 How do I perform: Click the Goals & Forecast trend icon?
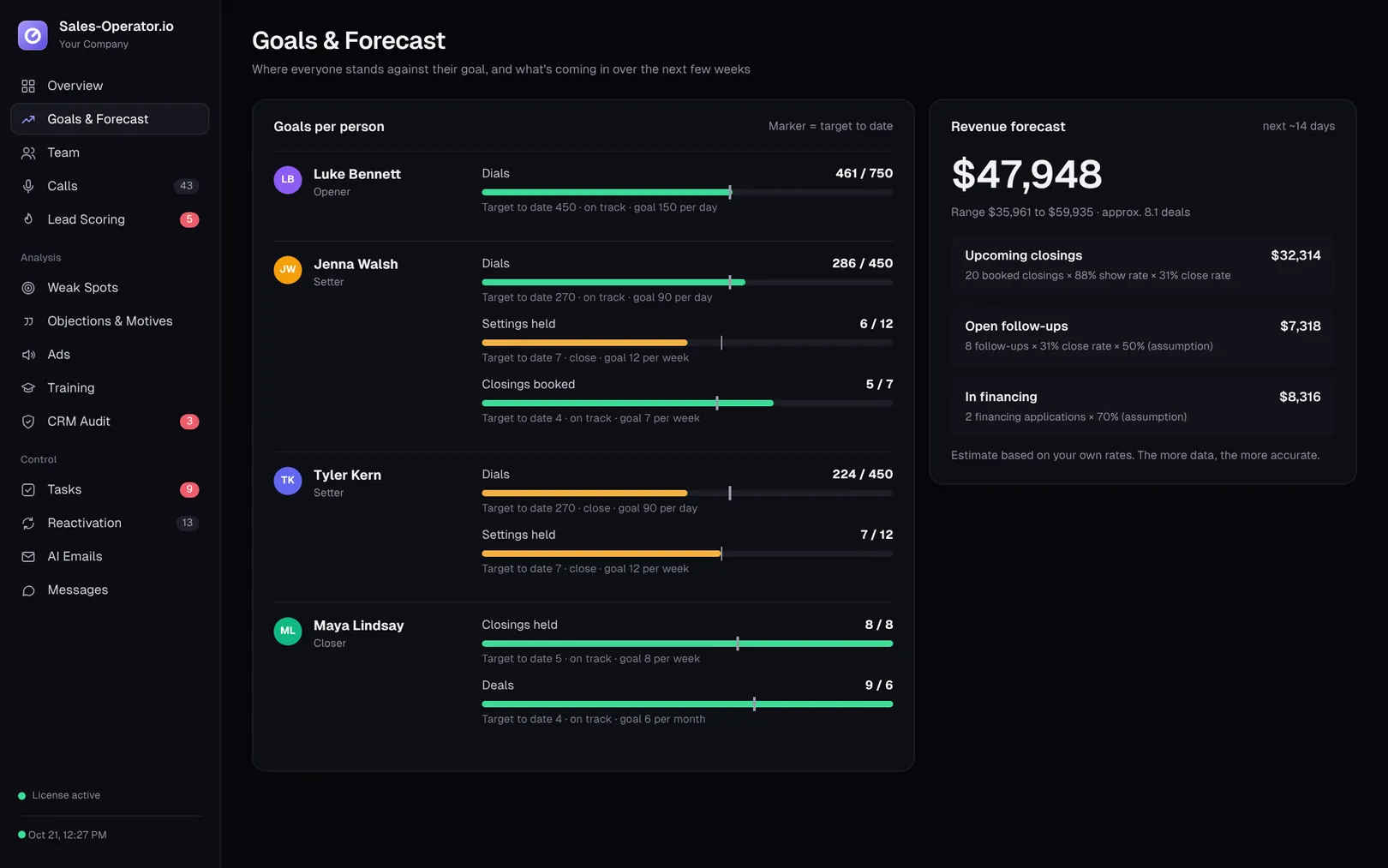tap(28, 119)
